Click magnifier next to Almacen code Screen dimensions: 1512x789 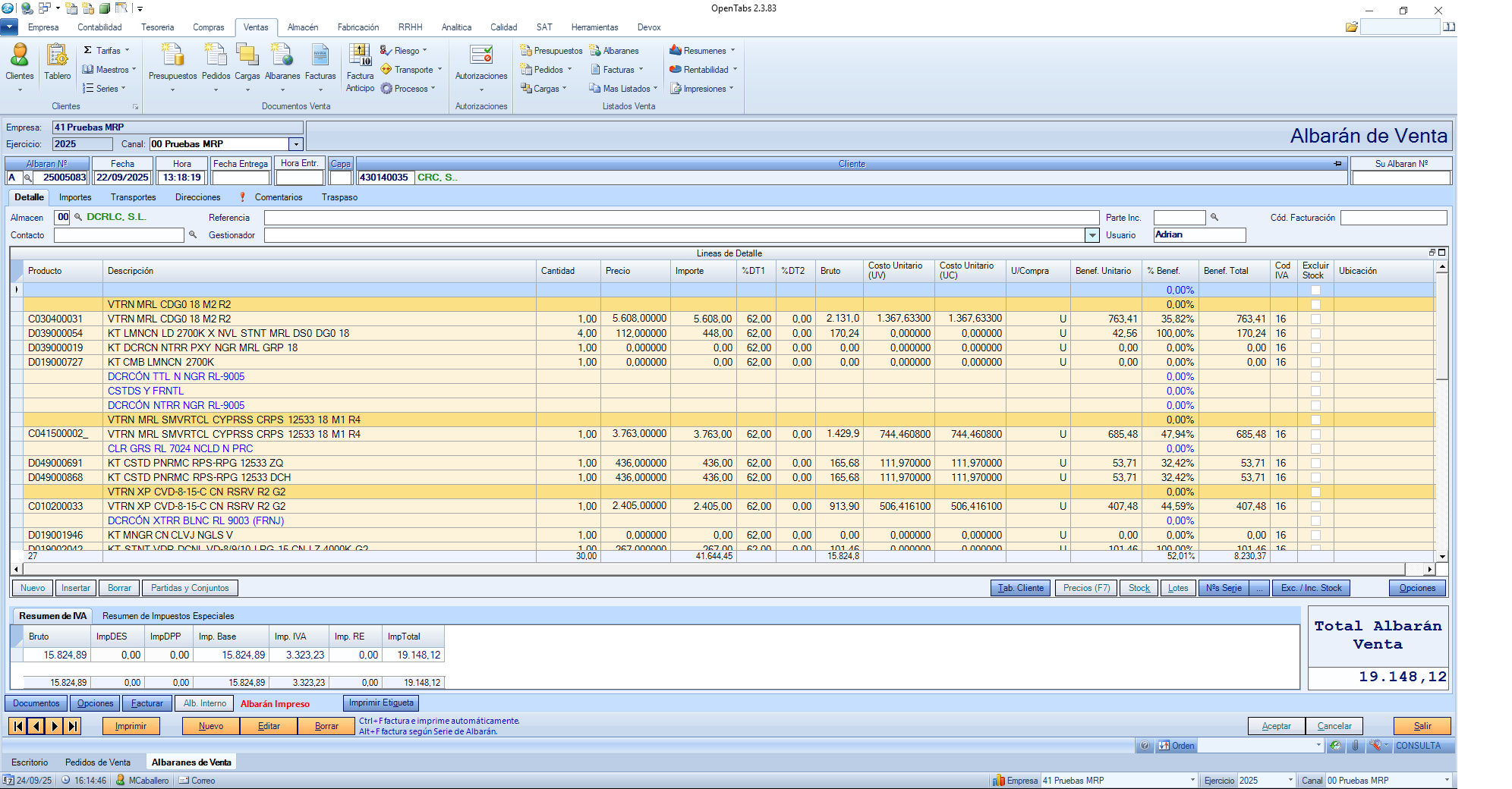[78, 217]
